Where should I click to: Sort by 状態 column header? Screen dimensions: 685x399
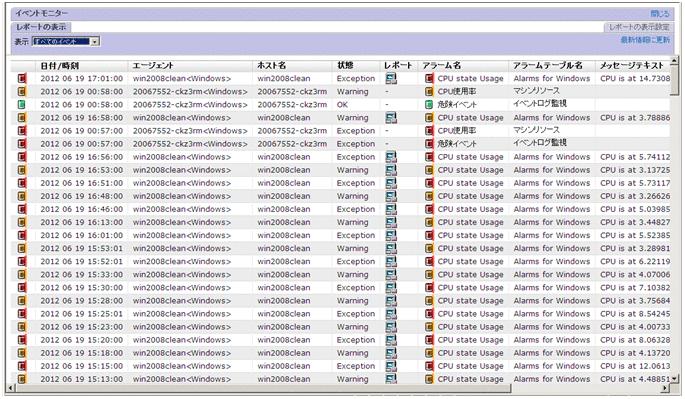tap(345, 66)
